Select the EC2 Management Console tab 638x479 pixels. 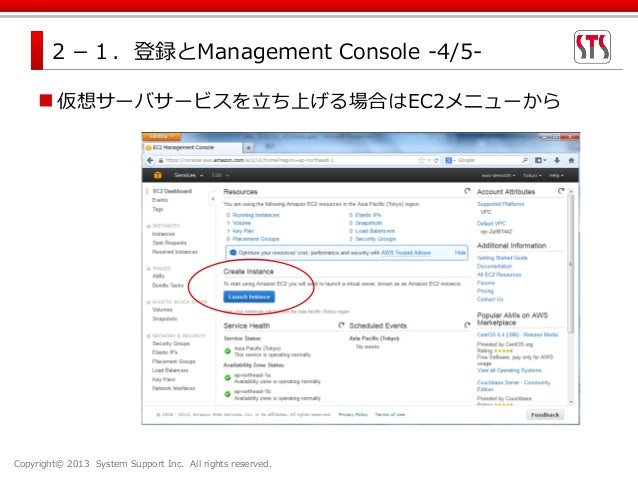192,147
